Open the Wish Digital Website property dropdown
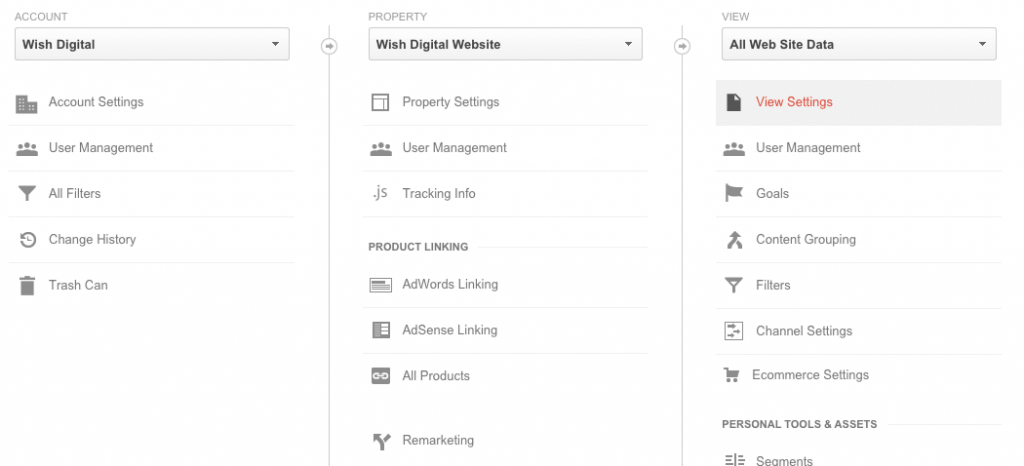 point(505,44)
